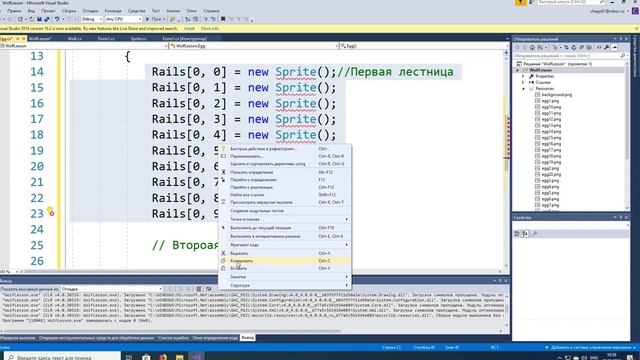Open the WolfLesson.Egg class navigation dropdown

(x=253, y=46)
